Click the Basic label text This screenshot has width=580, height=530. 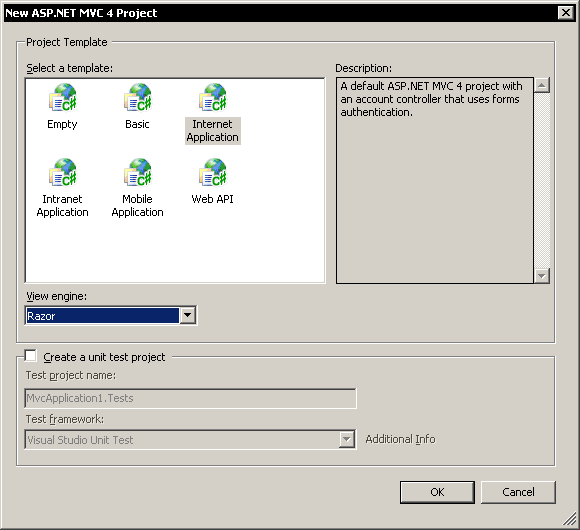coord(137,124)
